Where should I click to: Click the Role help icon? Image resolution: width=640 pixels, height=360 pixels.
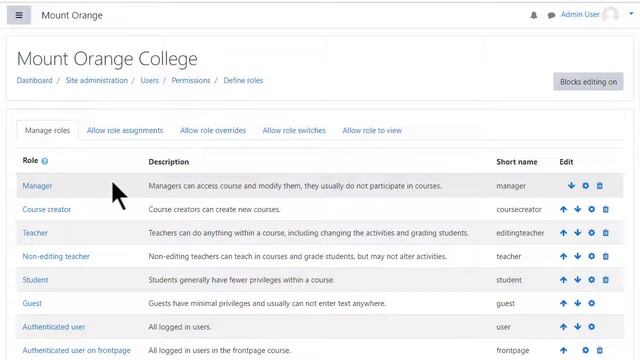(x=45, y=161)
